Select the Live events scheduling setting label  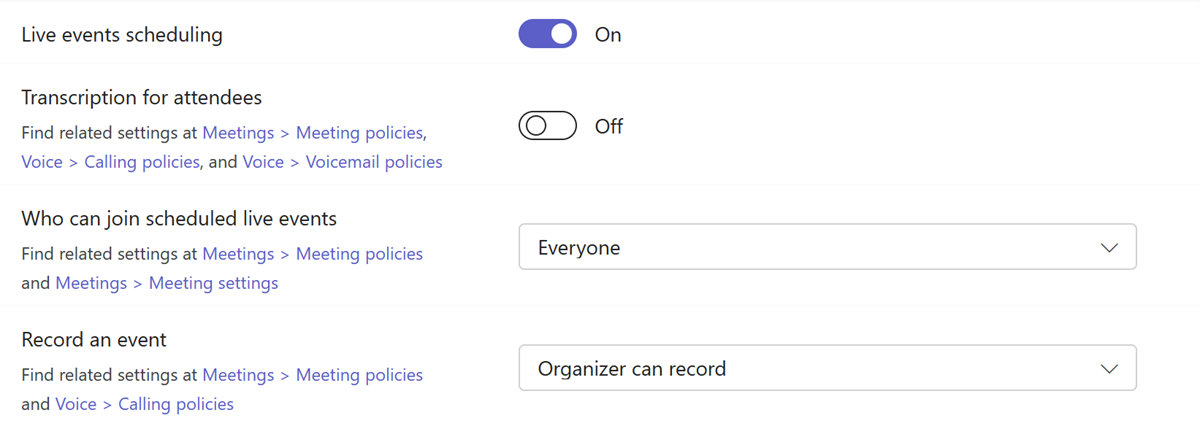[x=122, y=35]
